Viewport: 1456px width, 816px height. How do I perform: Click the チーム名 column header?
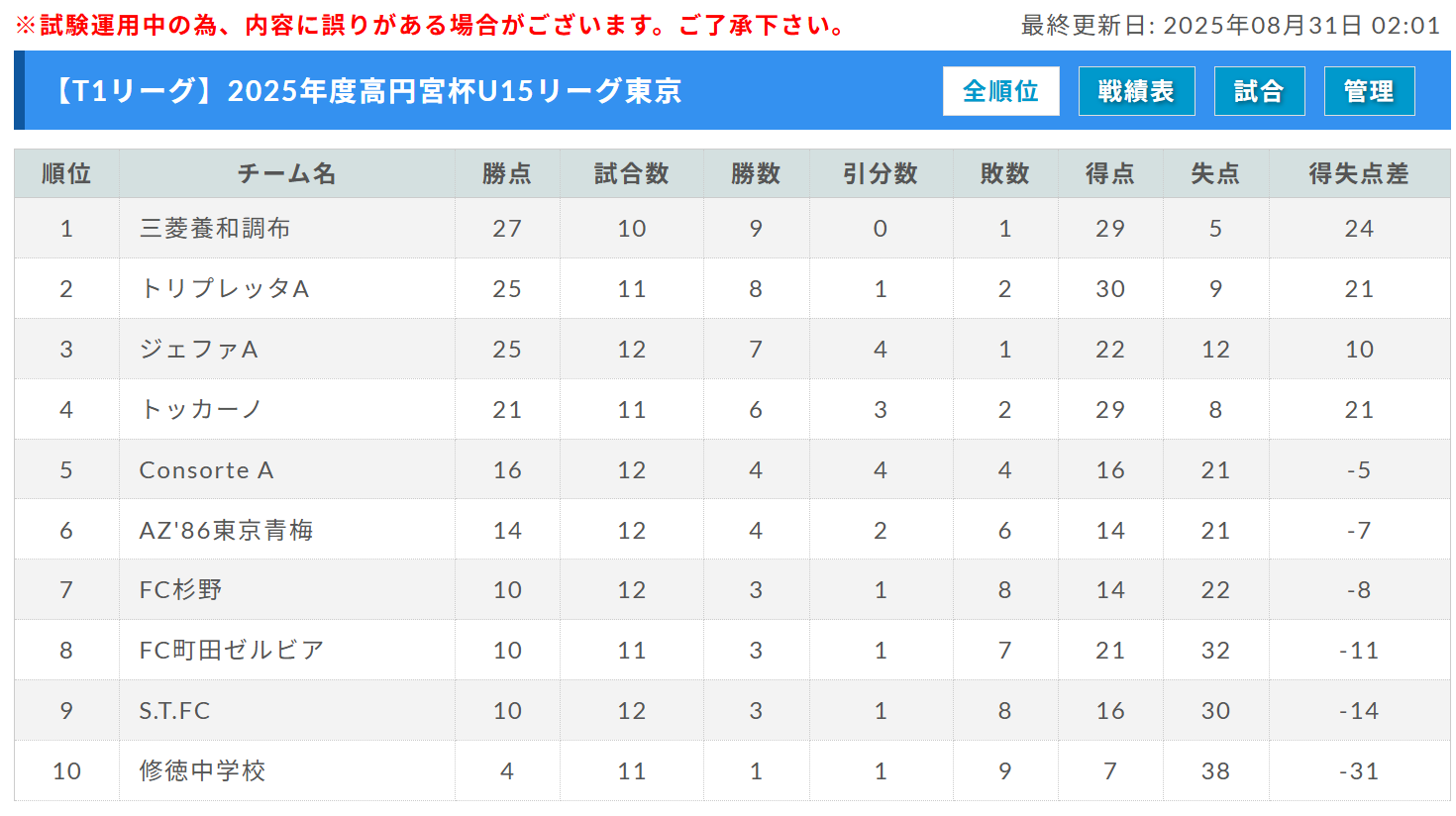pos(287,173)
